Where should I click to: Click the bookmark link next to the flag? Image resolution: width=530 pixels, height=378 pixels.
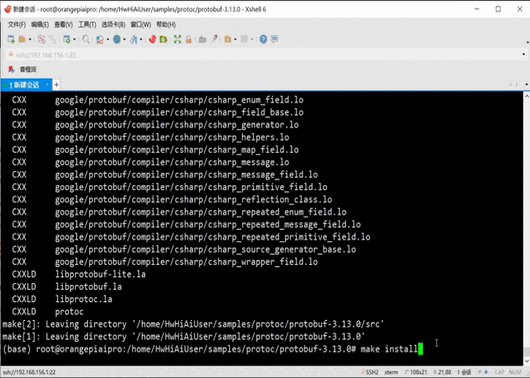[x=28, y=69]
